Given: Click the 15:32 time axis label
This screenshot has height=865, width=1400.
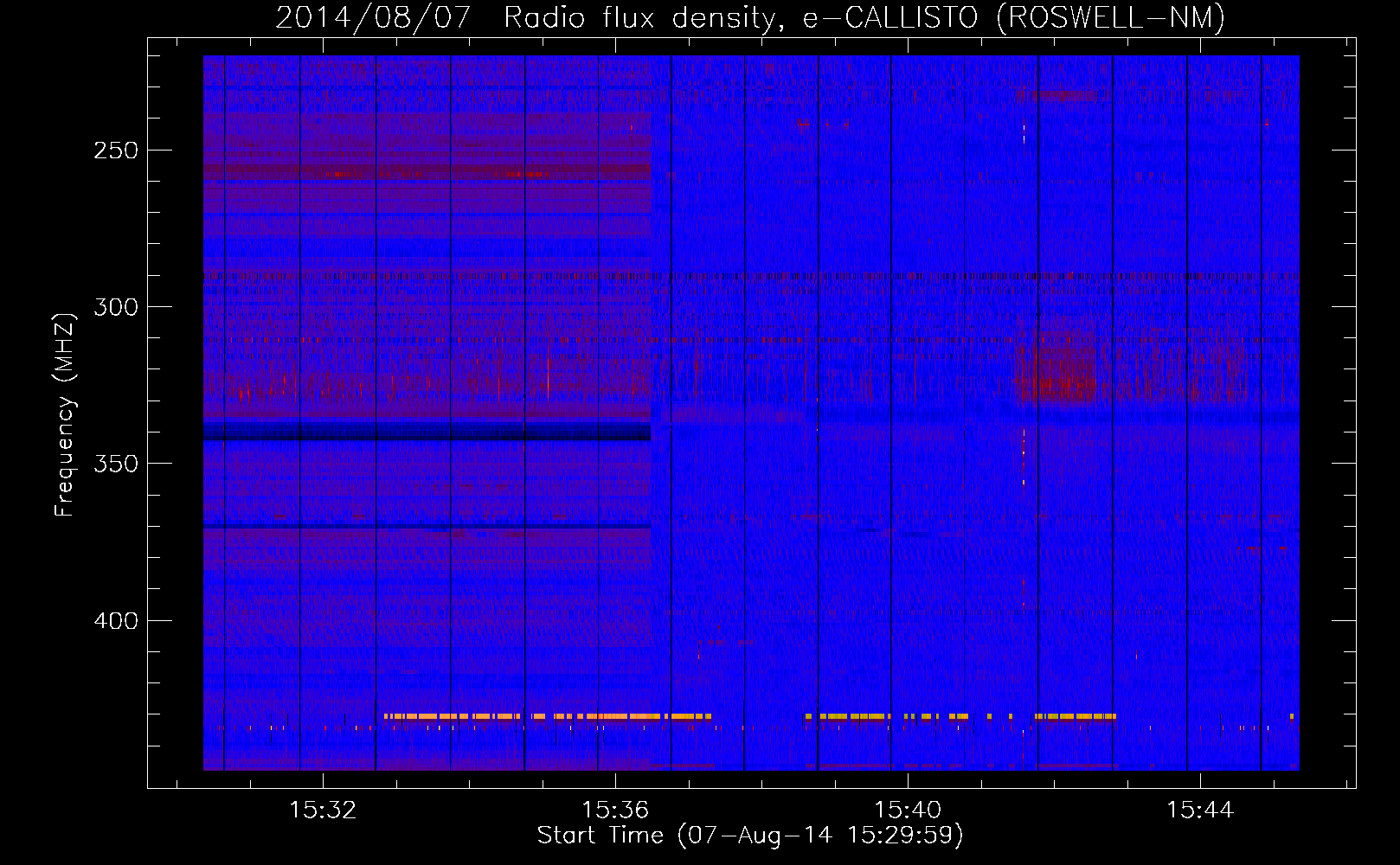Looking at the screenshot, I should point(323,810).
